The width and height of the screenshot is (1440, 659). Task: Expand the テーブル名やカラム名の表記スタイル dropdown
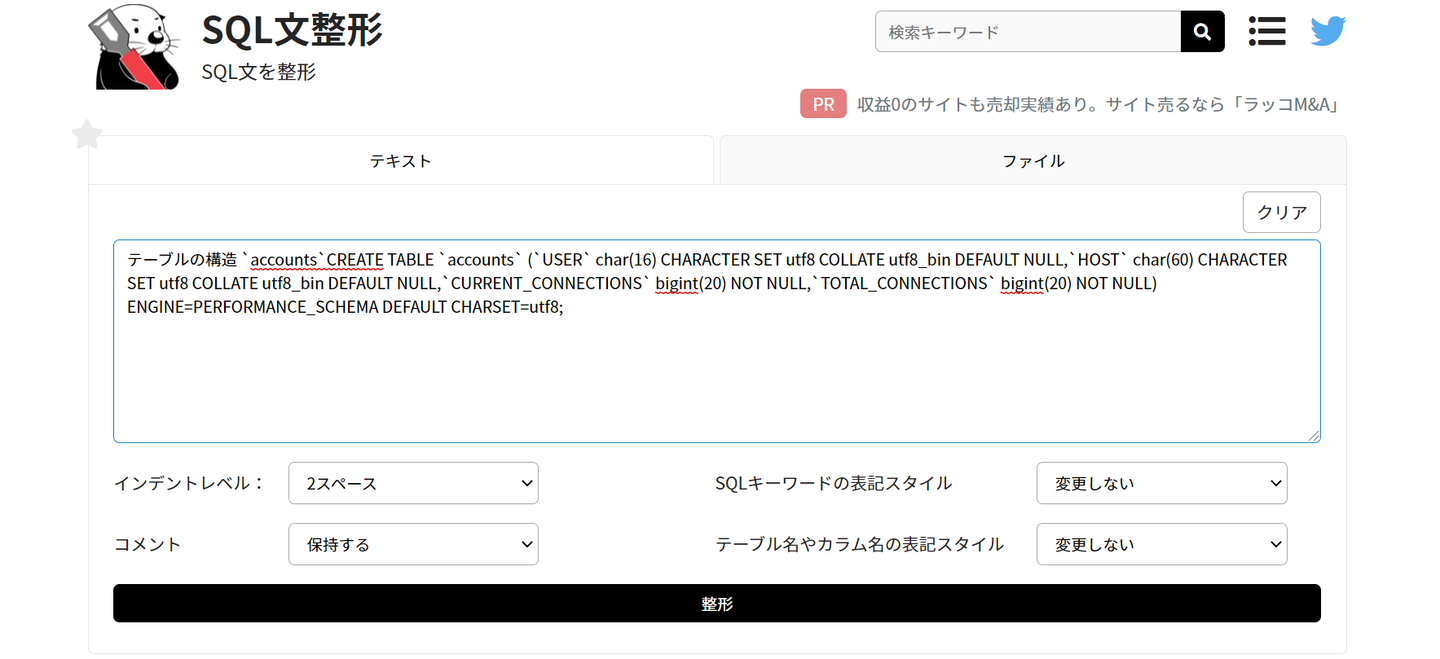[x=1161, y=545]
